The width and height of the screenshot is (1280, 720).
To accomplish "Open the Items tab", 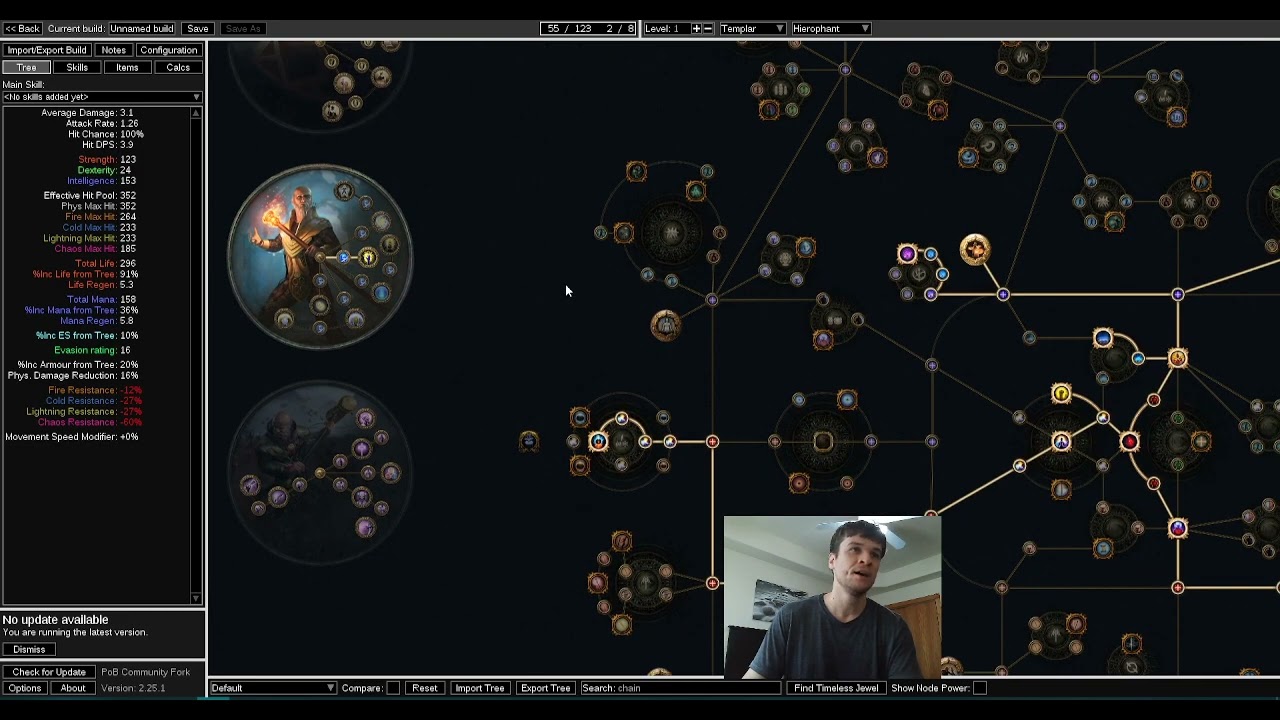I will (127, 67).
